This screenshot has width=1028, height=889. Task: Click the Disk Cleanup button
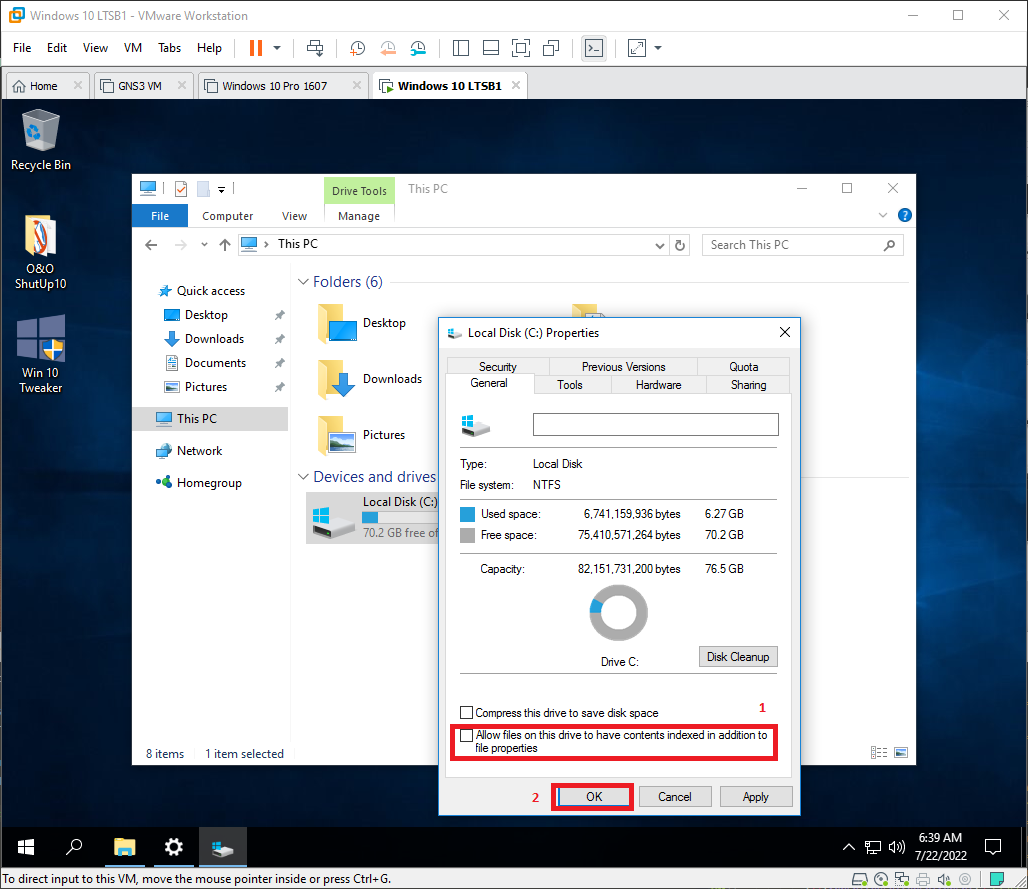(x=738, y=656)
